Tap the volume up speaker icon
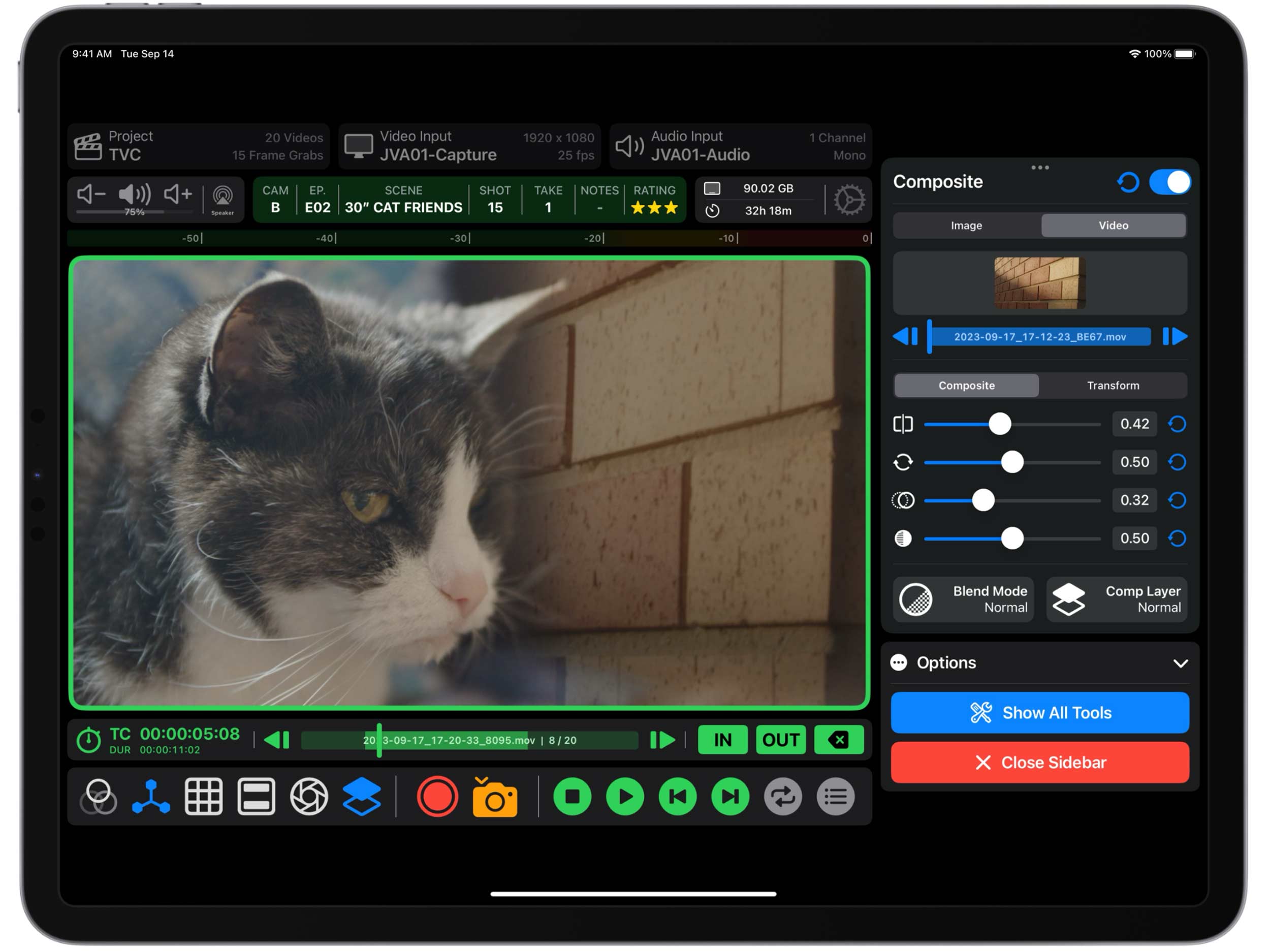Screen dimensions: 1270x952 [x=178, y=194]
